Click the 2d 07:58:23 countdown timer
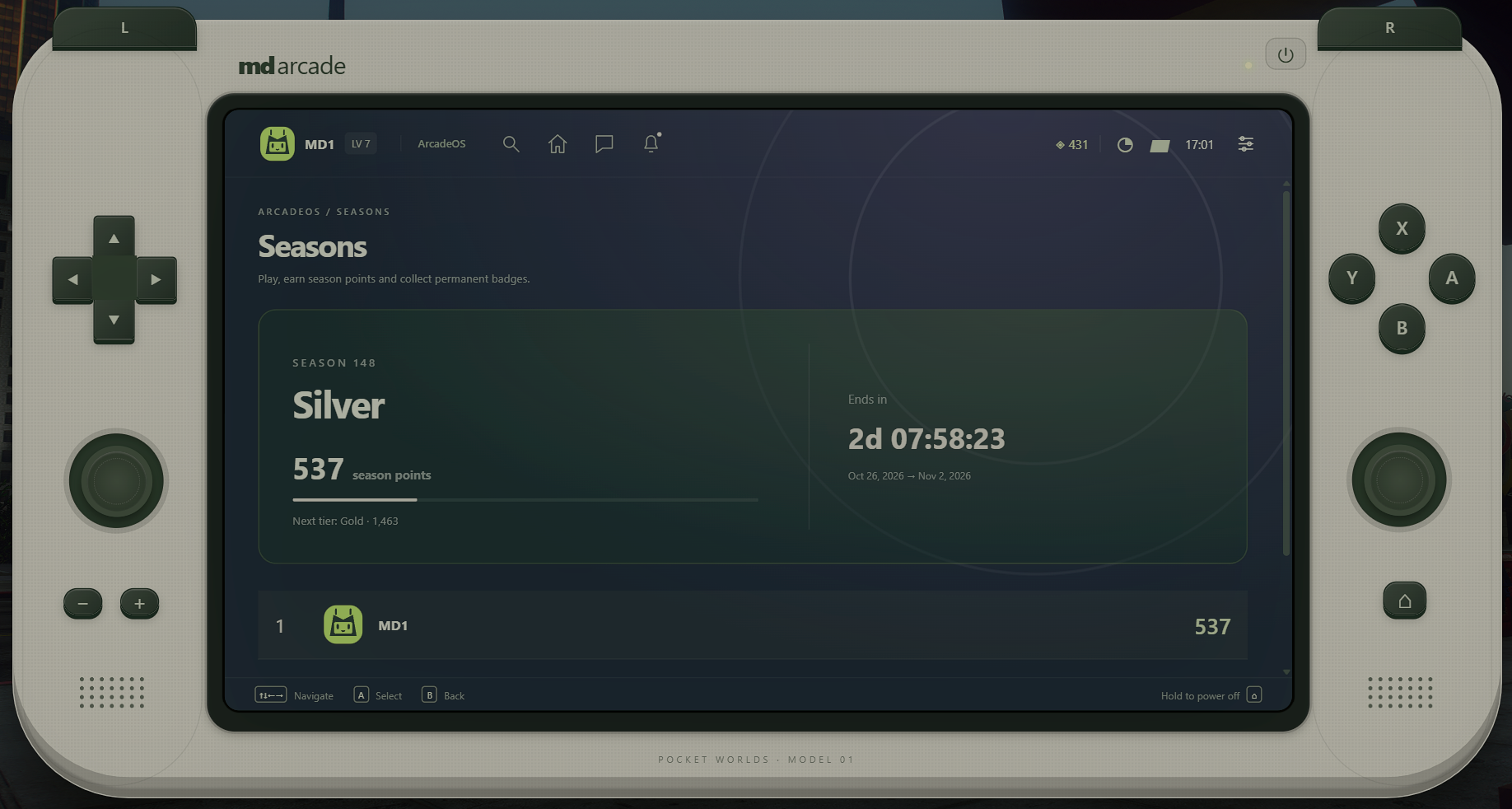This screenshot has width=1512, height=809. [926, 439]
